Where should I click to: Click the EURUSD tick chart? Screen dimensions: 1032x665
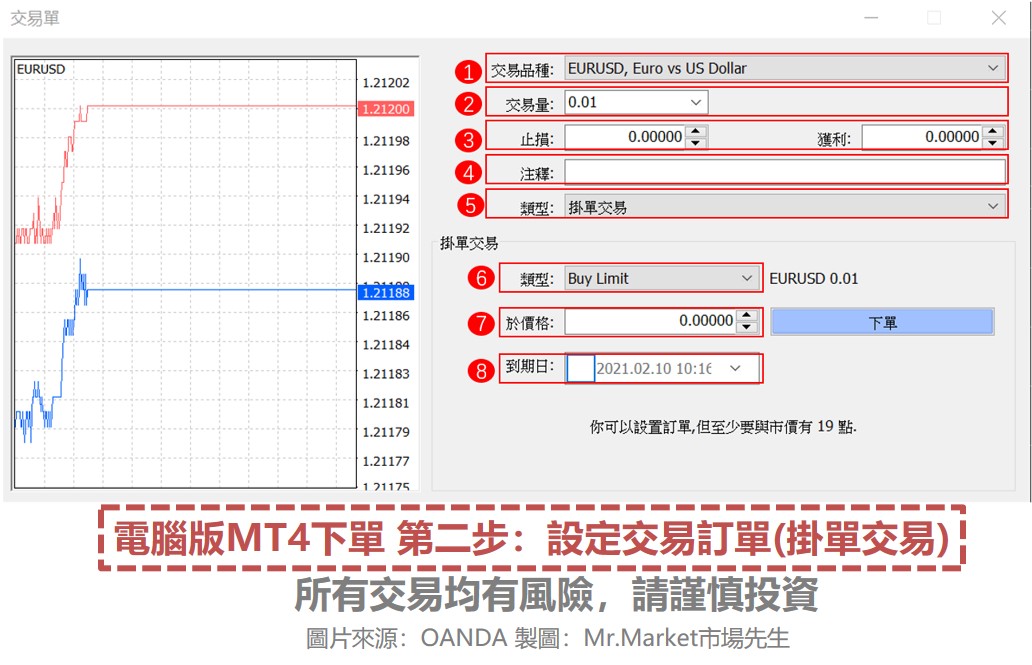click(185, 273)
